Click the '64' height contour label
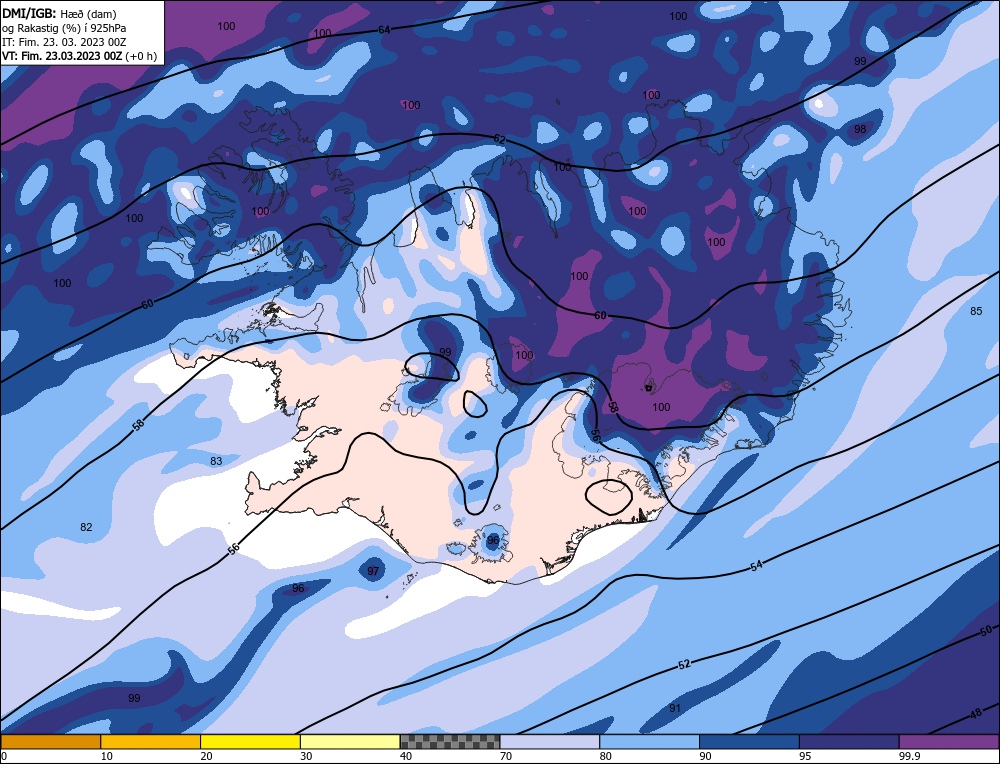This screenshot has height=764, width=1000. [x=384, y=30]
